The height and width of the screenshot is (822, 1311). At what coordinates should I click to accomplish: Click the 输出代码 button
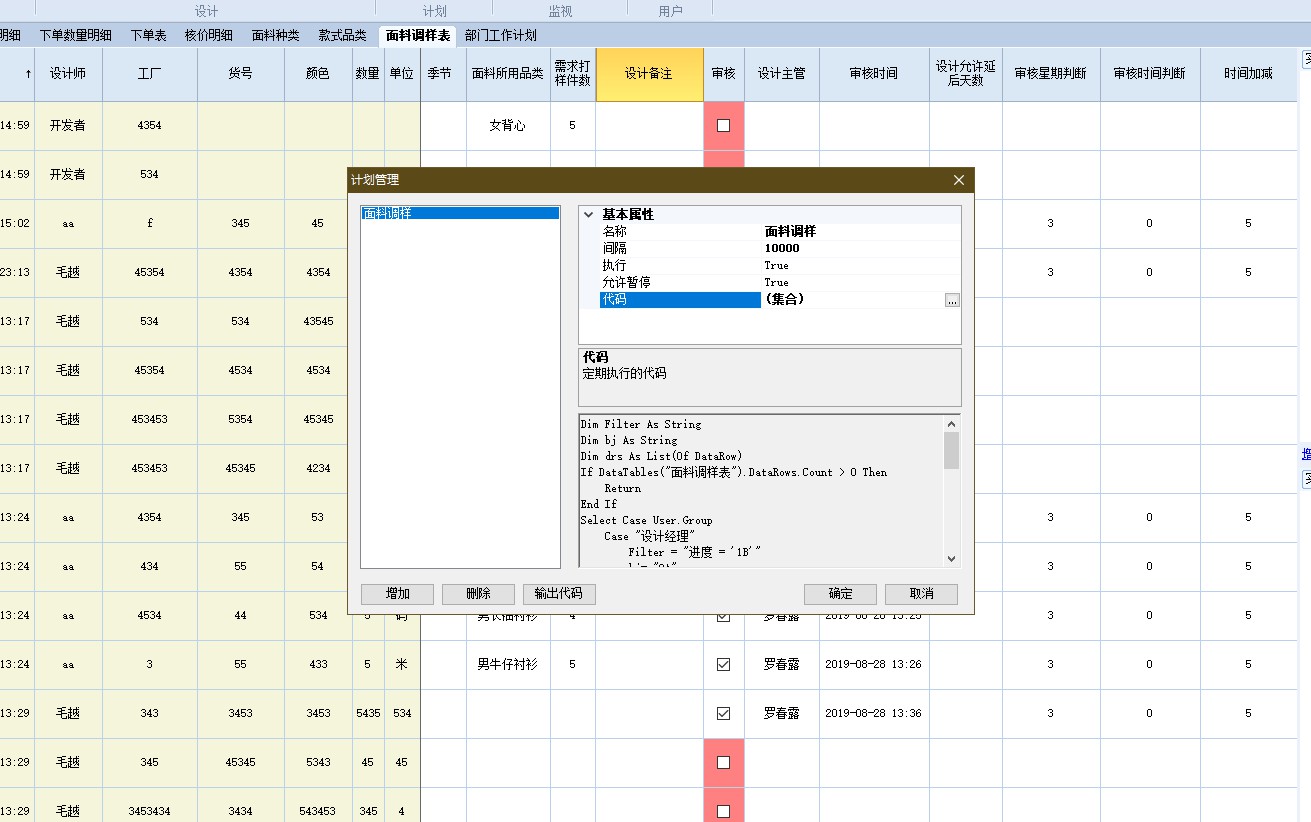click(x=559, y=594)
